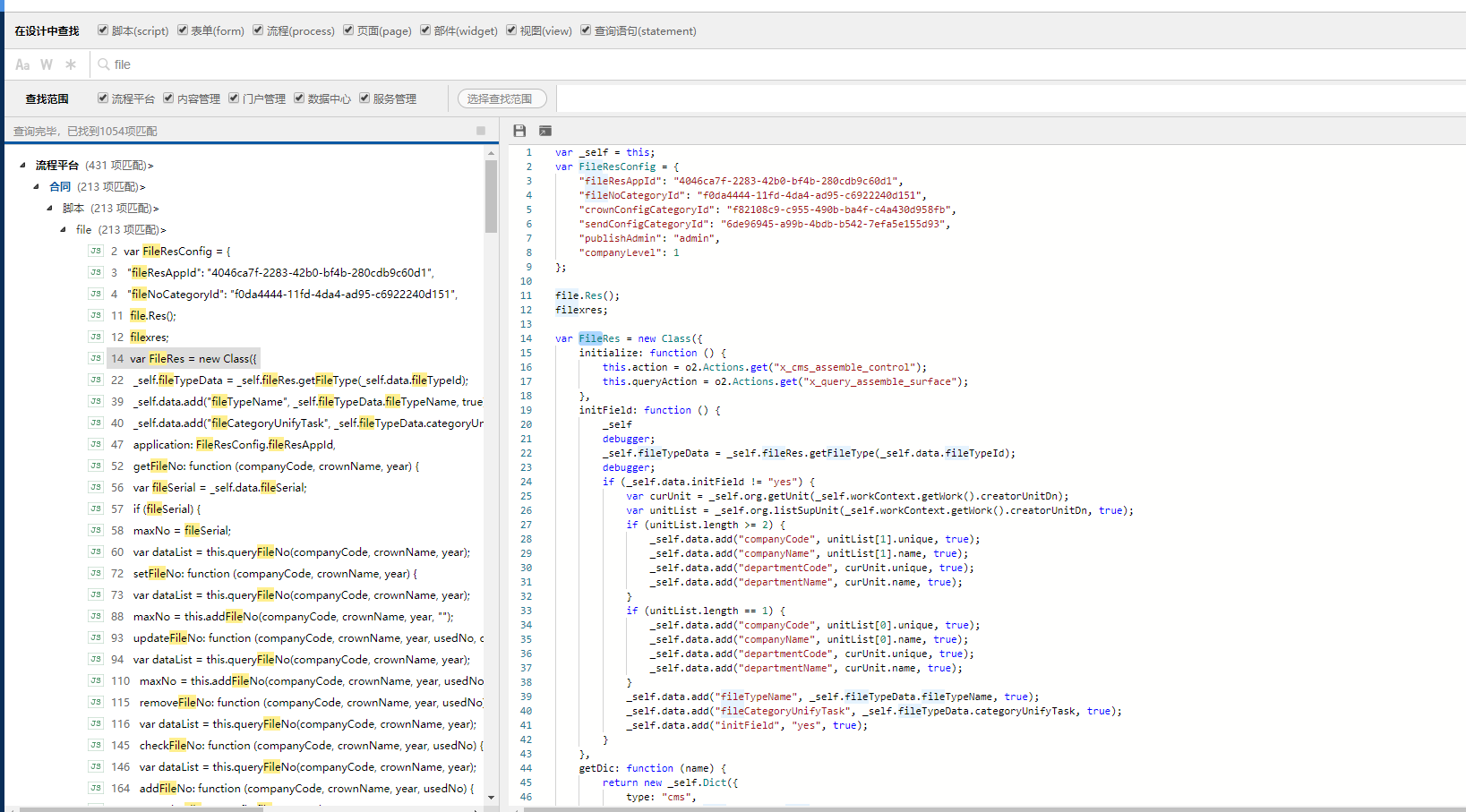Uncheck the 流程(process) checkbox
The height and width of the screenshot is (812, 1466).
(258, 30)
